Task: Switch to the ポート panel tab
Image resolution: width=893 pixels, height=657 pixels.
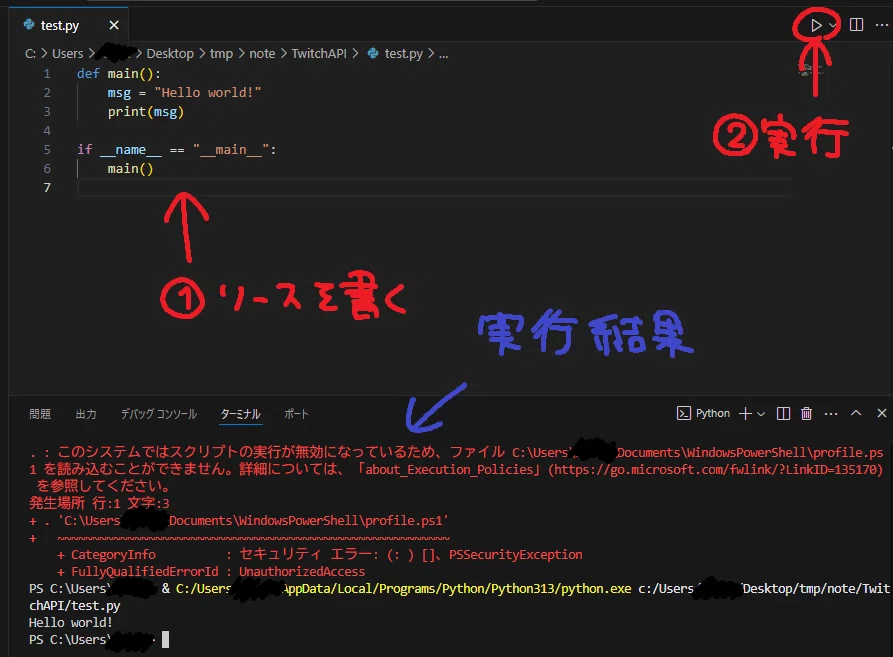Action: tap(296, 414)
